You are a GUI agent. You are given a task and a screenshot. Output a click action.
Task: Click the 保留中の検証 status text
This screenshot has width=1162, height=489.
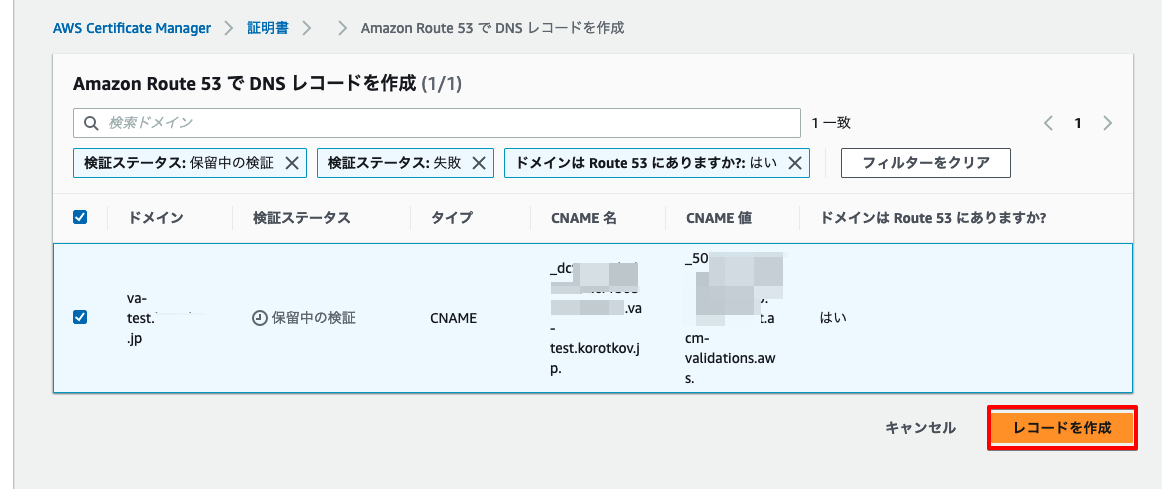[313, 318]
